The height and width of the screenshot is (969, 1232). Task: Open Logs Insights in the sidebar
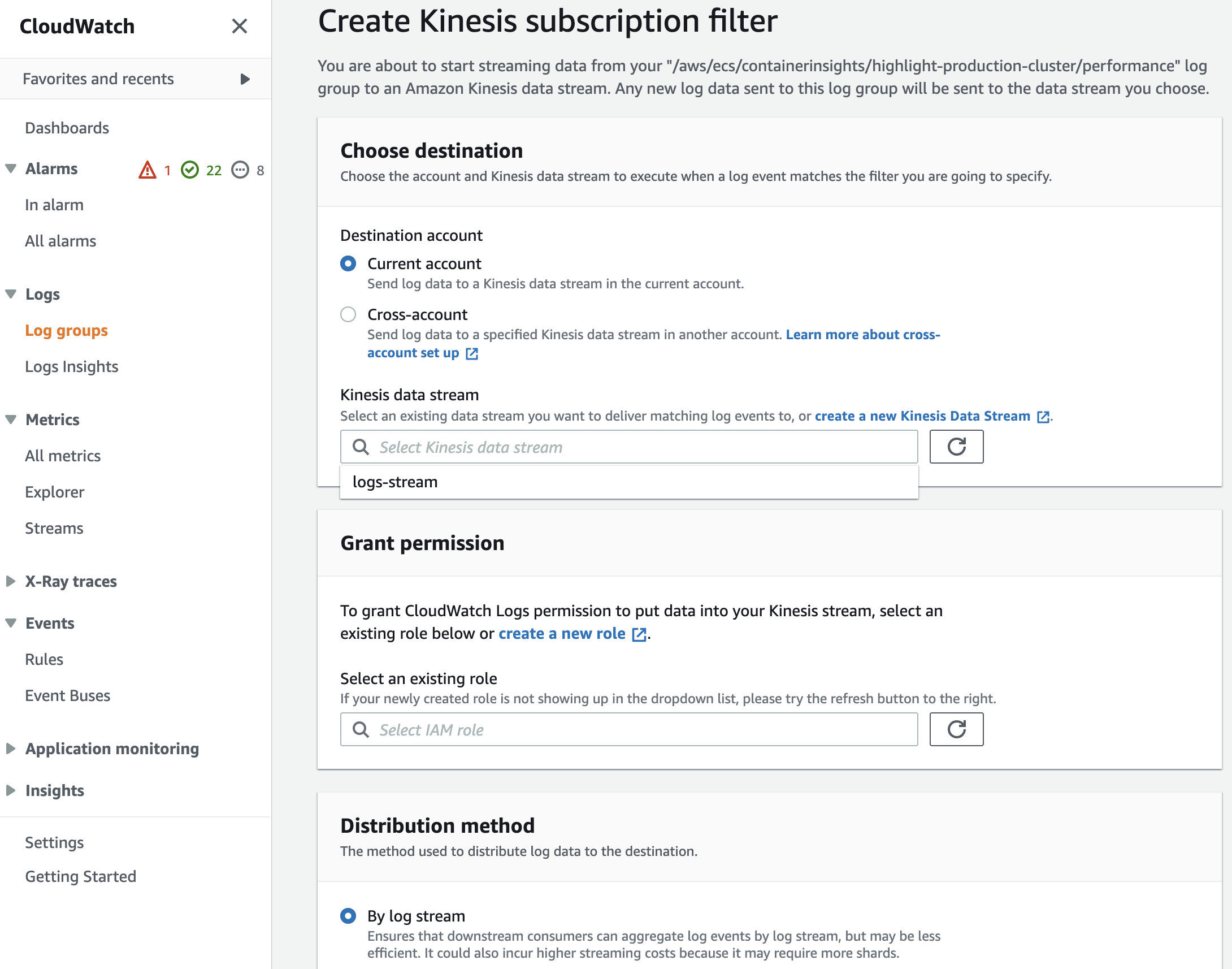click(x=71, y=366)
